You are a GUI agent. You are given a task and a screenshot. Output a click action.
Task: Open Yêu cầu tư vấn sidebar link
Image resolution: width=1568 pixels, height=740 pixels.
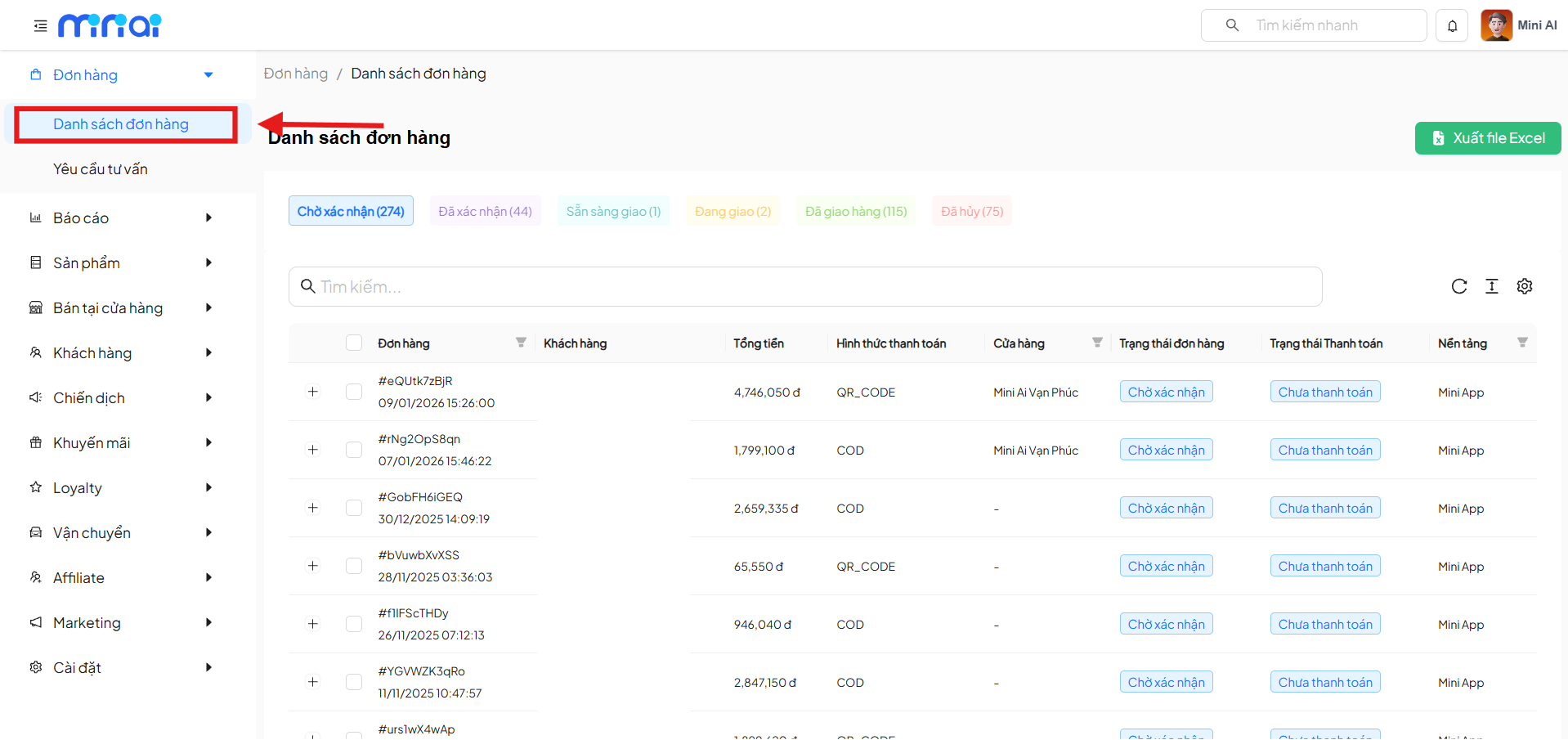click(101, 169)
